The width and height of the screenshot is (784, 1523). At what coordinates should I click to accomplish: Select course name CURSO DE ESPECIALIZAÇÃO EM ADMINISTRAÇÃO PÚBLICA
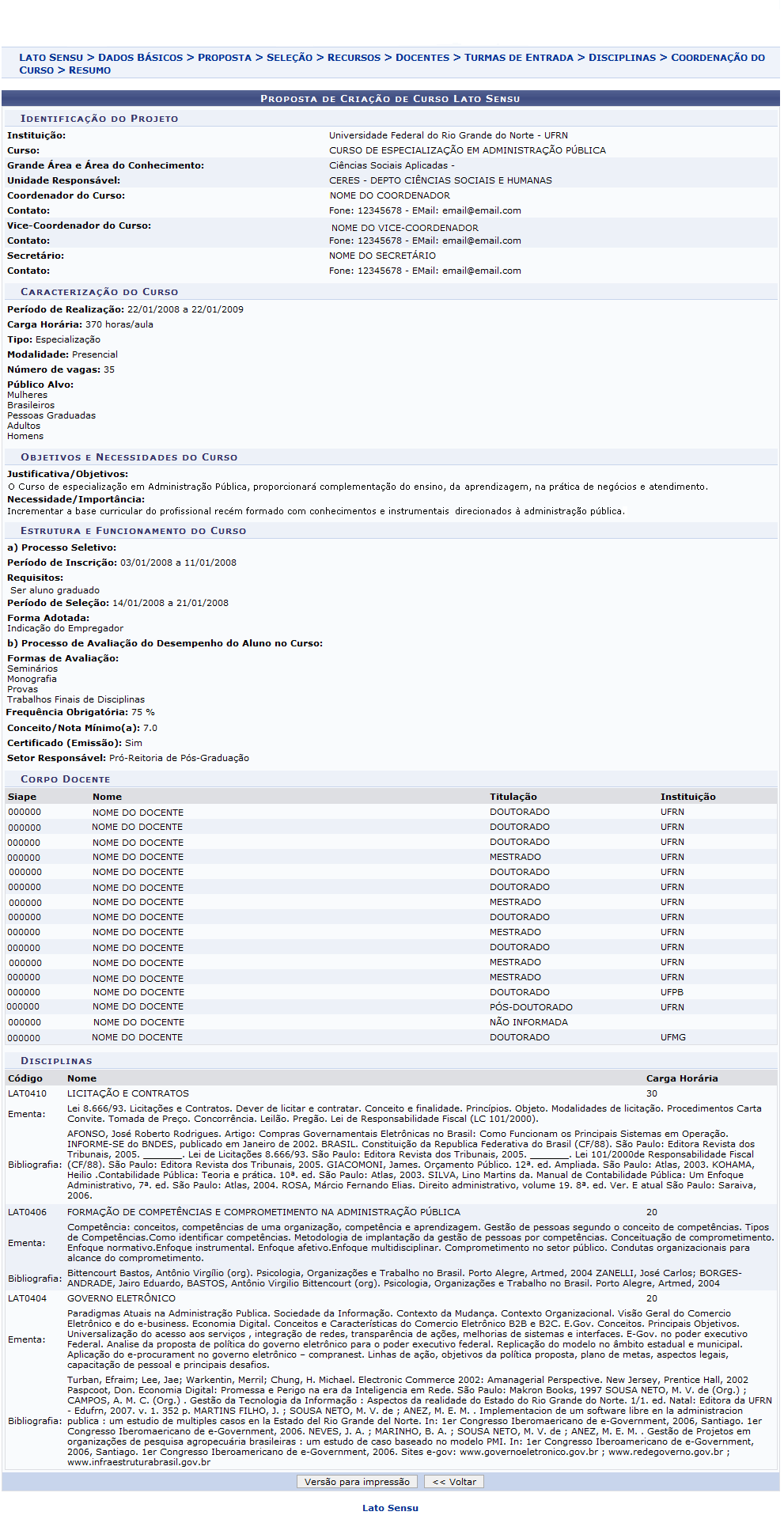pyautogui.click(x=468, y=150)
